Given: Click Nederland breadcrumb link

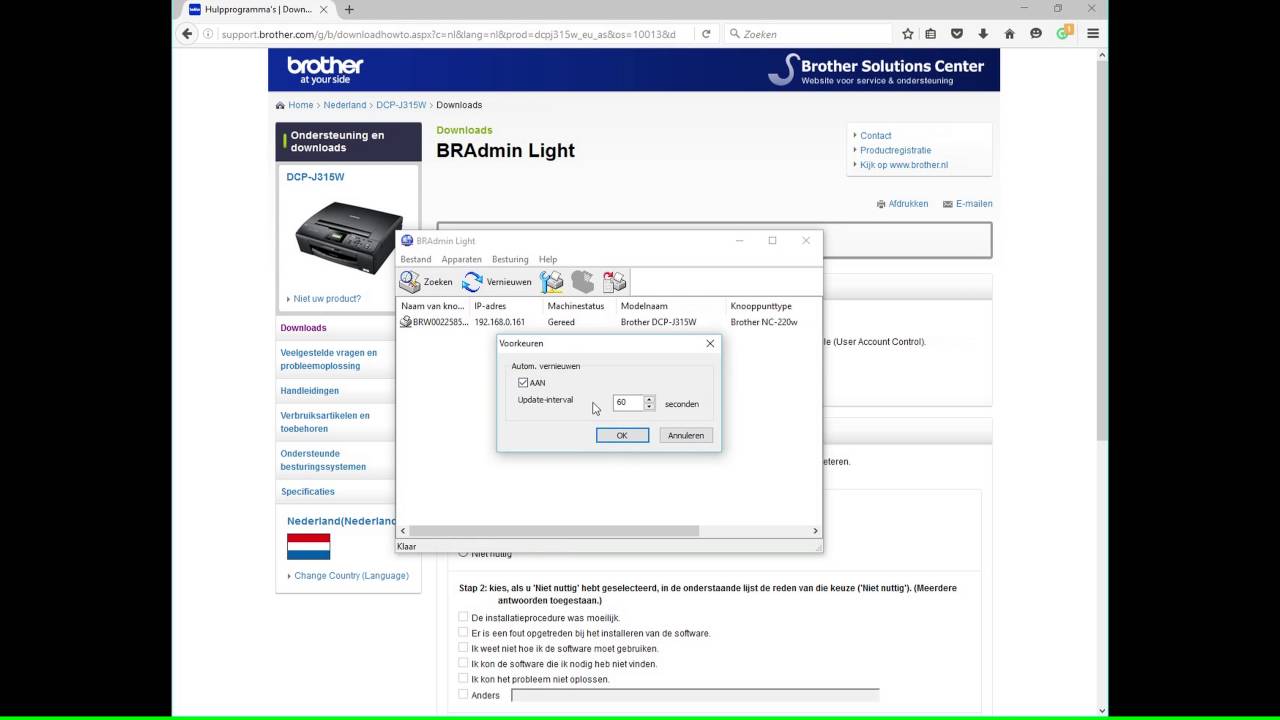Looking at the screenshot, I should [x=345, y=105].
